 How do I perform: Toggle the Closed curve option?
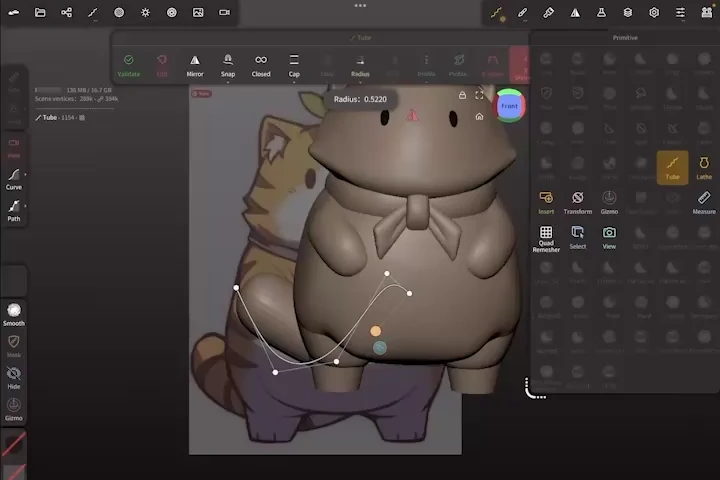tap(261, 65)
